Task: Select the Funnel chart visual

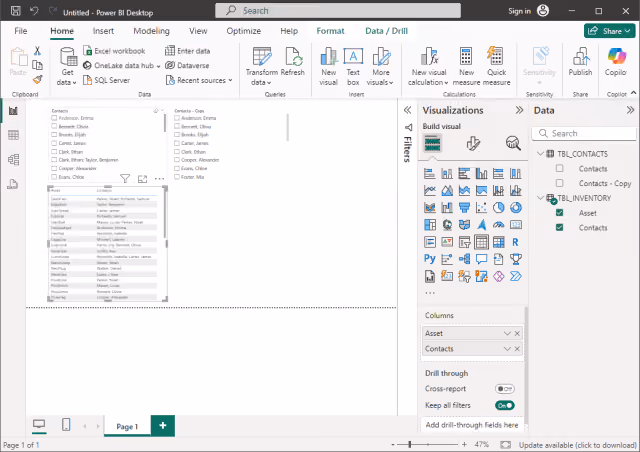Action: (464, 207)
